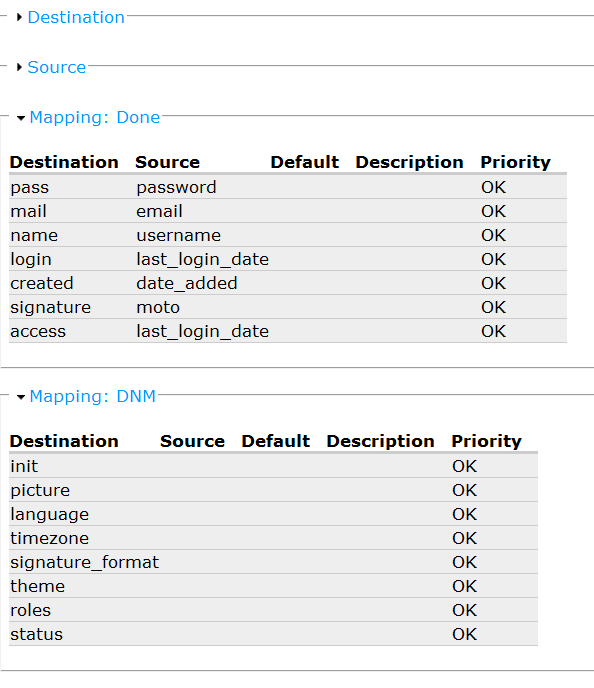Select the mail to email mapping row
Viewport: 594px width, 688px height.
point(288,211)
